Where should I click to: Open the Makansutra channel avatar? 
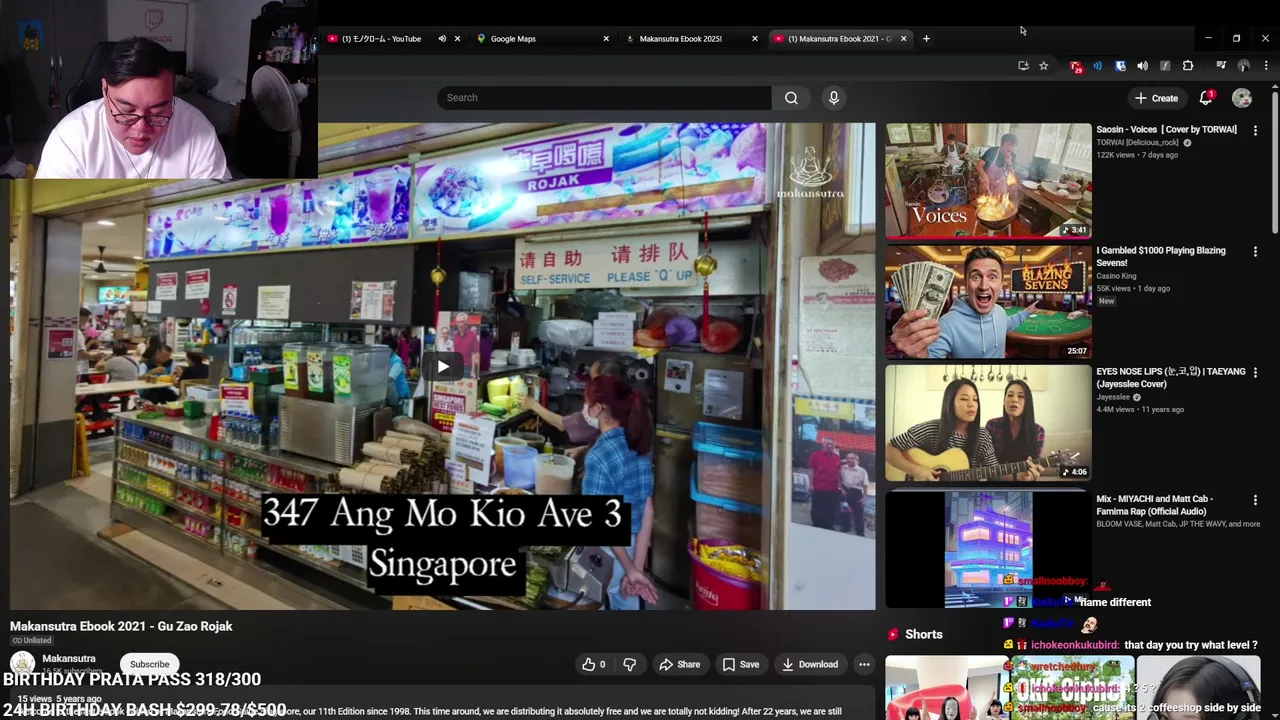click(x=22, y=664)
